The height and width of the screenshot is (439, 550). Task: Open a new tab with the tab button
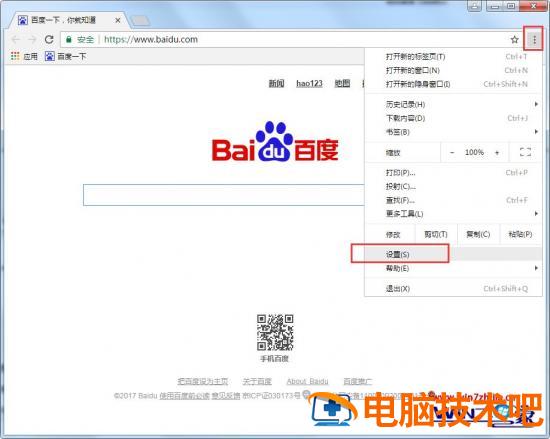[140, 21]
